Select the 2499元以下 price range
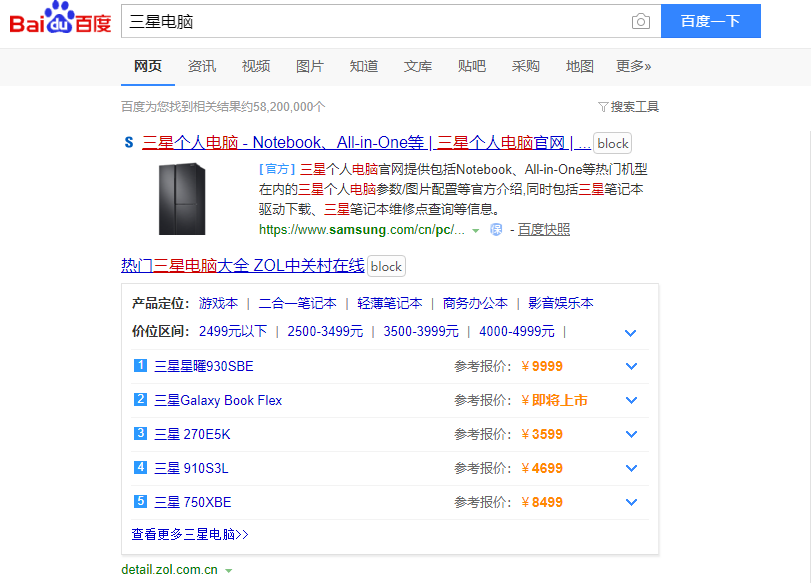Screen dimensions: 811x583 click(233, 331)
